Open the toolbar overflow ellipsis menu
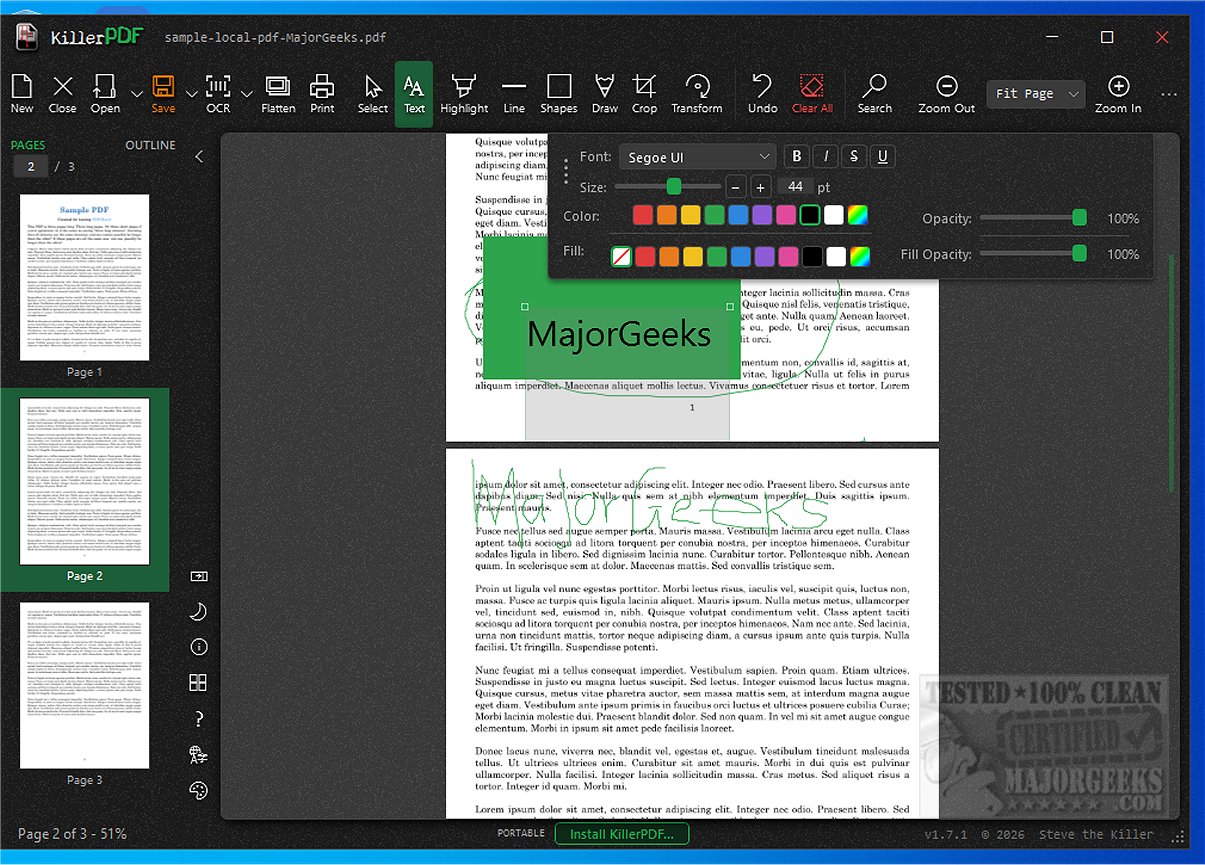The height and width of the screenshot is (865, 1205). [x=1169, y=94]
